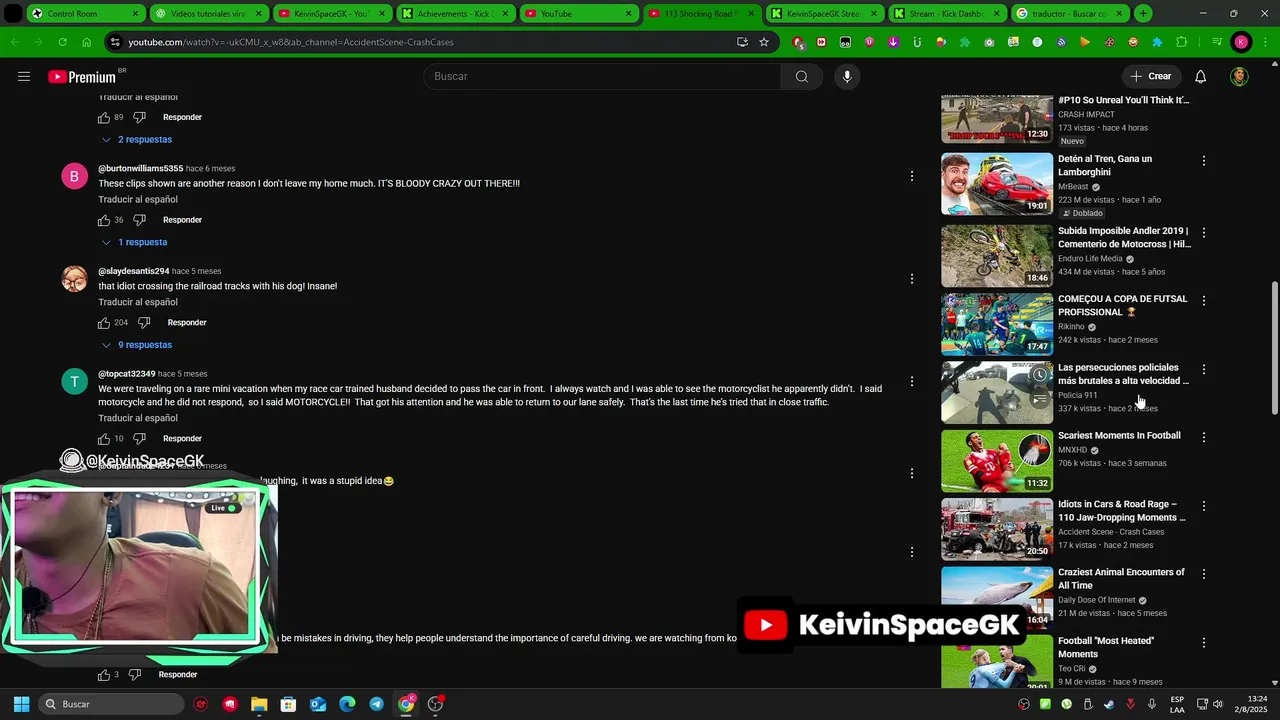Open more options for MrBeast train video
Screen dimensions: 1280x720
pos(1204,161)
